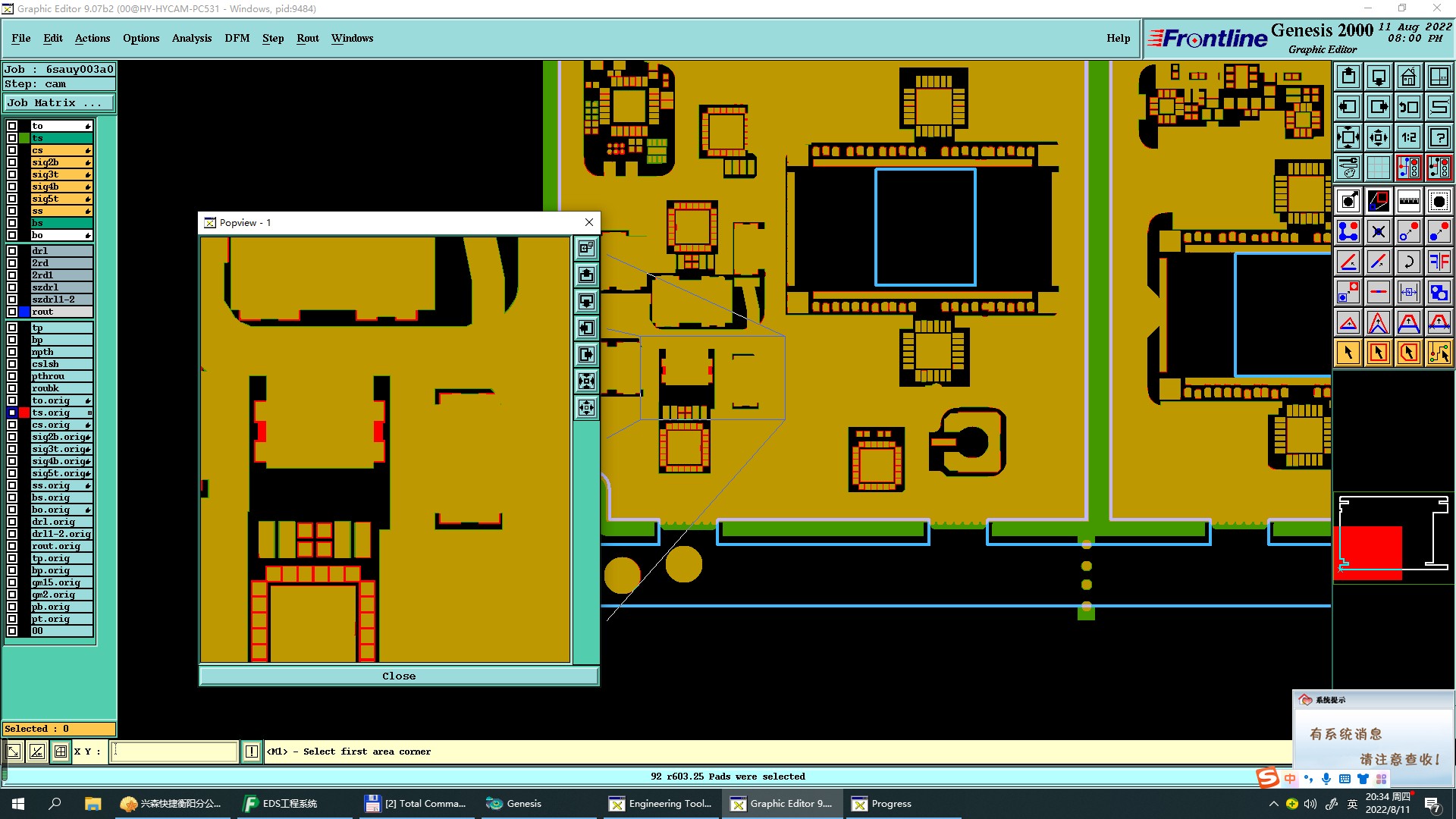Open the Actions menu

(92, 38)
